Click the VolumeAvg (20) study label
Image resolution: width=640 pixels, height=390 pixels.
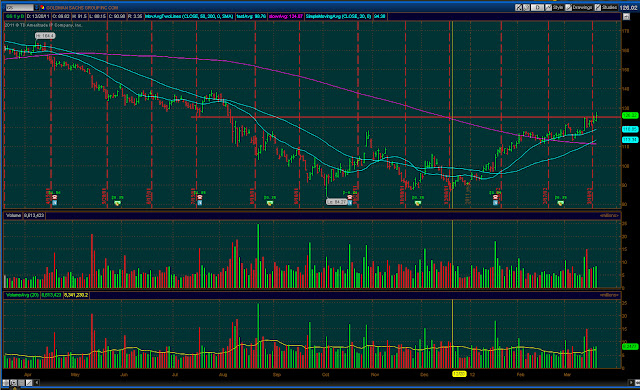[x=22, y=295]
